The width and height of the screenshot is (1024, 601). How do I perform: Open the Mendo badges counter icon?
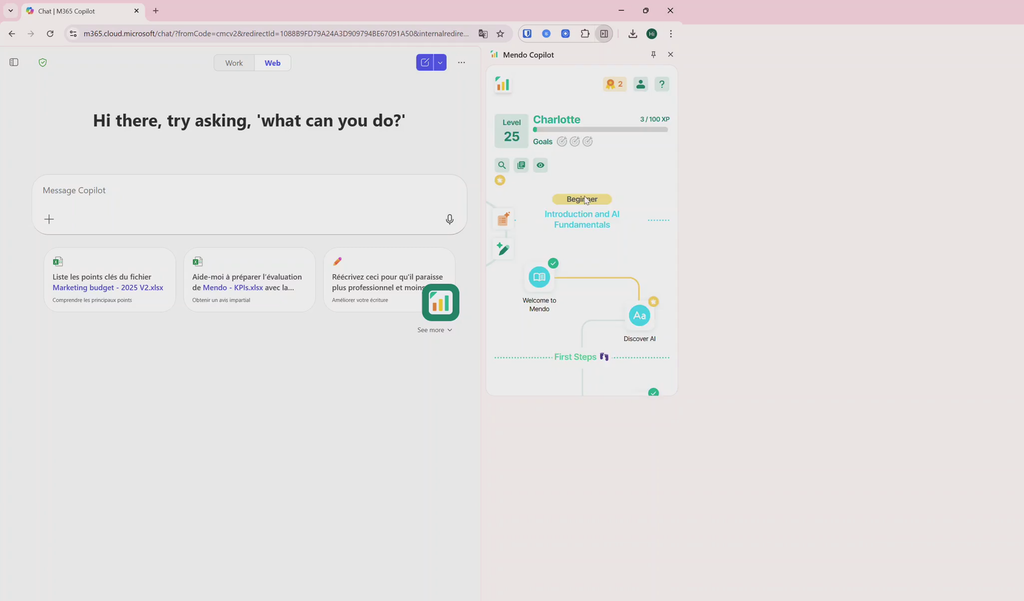[x=614, y=84]
